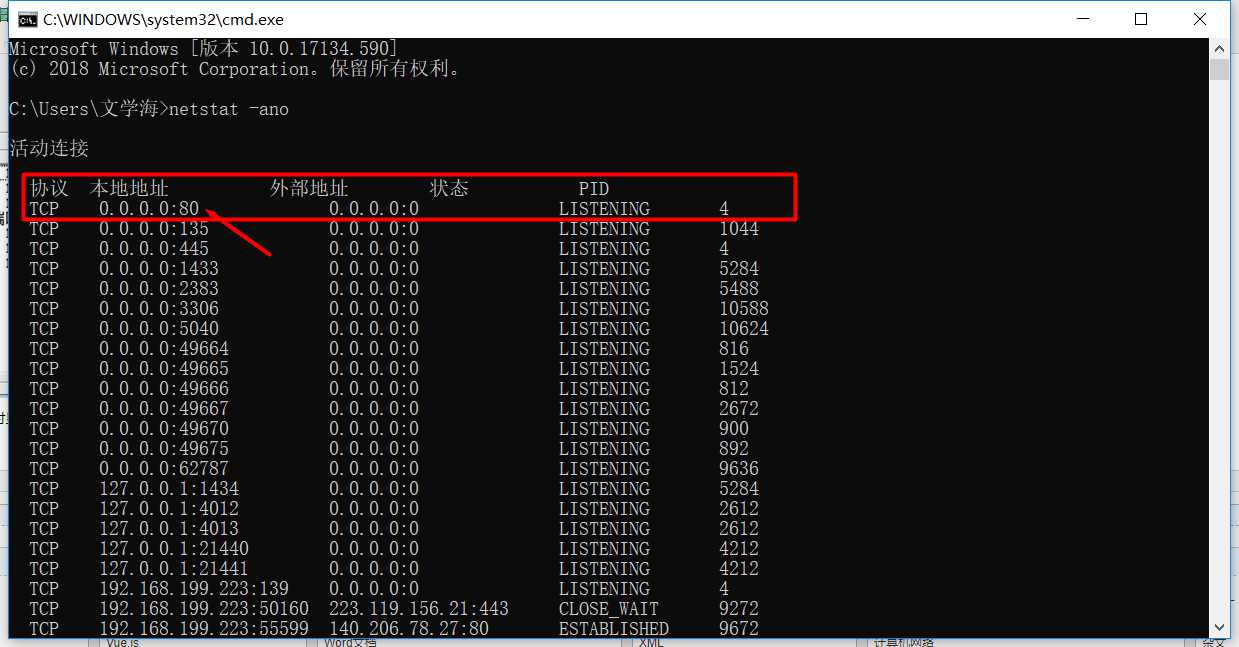The height and width of the screenshot is (647, 1239).
Task: Minimize the cmd.exe window
Action: pyautogui.click(x=1081, y=19)
